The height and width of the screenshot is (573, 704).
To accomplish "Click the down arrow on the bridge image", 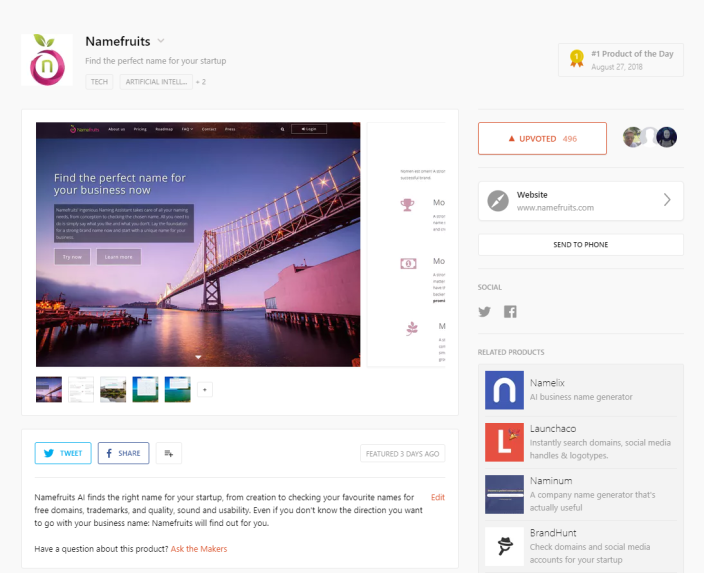I will click(198, 357).
